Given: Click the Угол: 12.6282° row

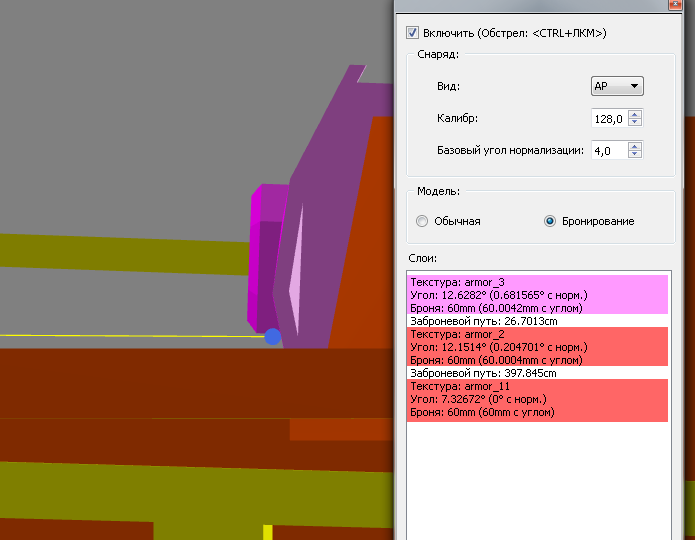Looking at the screenshot, I should pyautogui.click(x=537, y=295).
